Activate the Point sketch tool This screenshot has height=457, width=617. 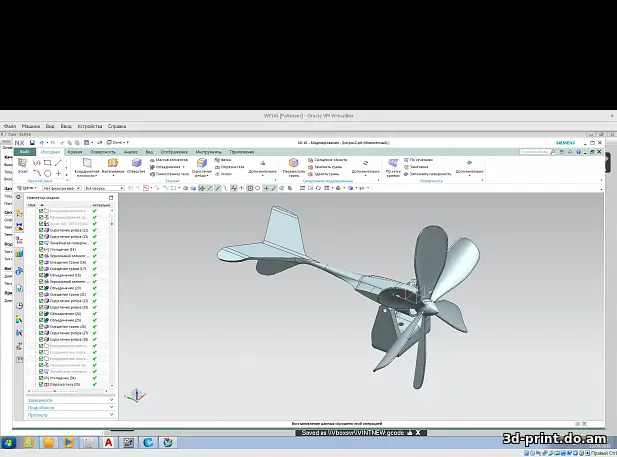[x=58, y=173]
